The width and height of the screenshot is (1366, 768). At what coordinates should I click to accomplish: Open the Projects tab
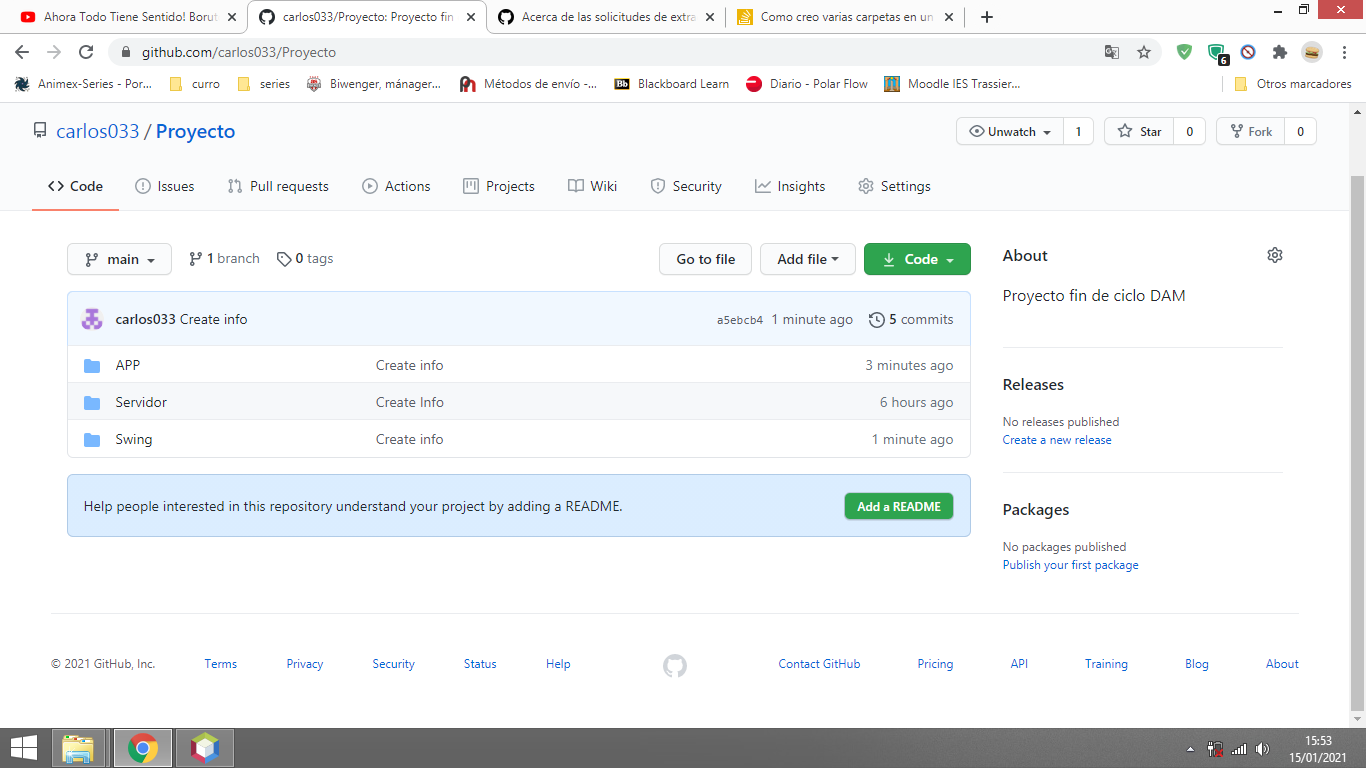pyautogui.click(x=499, y=186)
